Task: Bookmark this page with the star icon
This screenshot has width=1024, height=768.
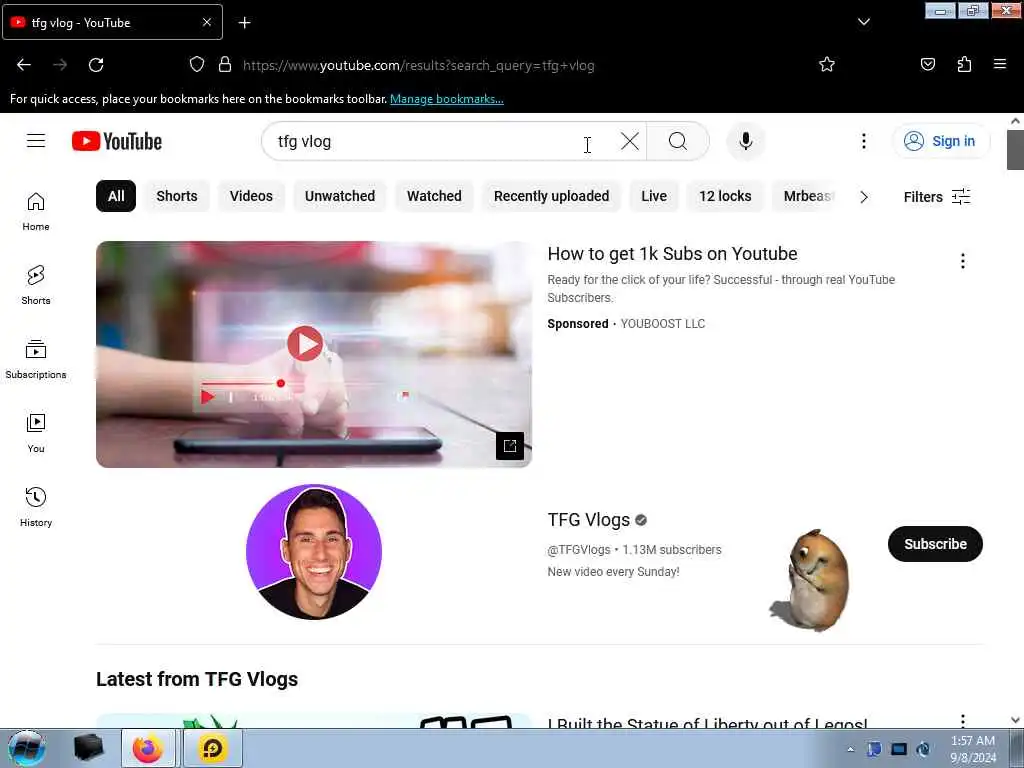Action: click(827, 65)
